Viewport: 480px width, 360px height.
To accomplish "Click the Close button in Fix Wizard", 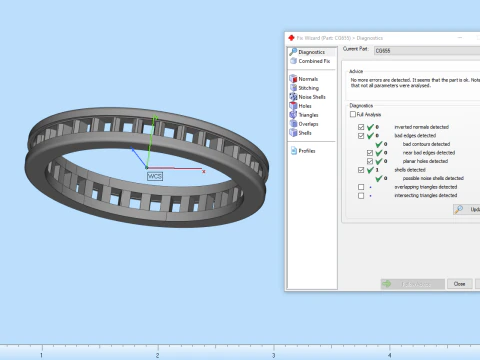I will click(x=459, y=284).
